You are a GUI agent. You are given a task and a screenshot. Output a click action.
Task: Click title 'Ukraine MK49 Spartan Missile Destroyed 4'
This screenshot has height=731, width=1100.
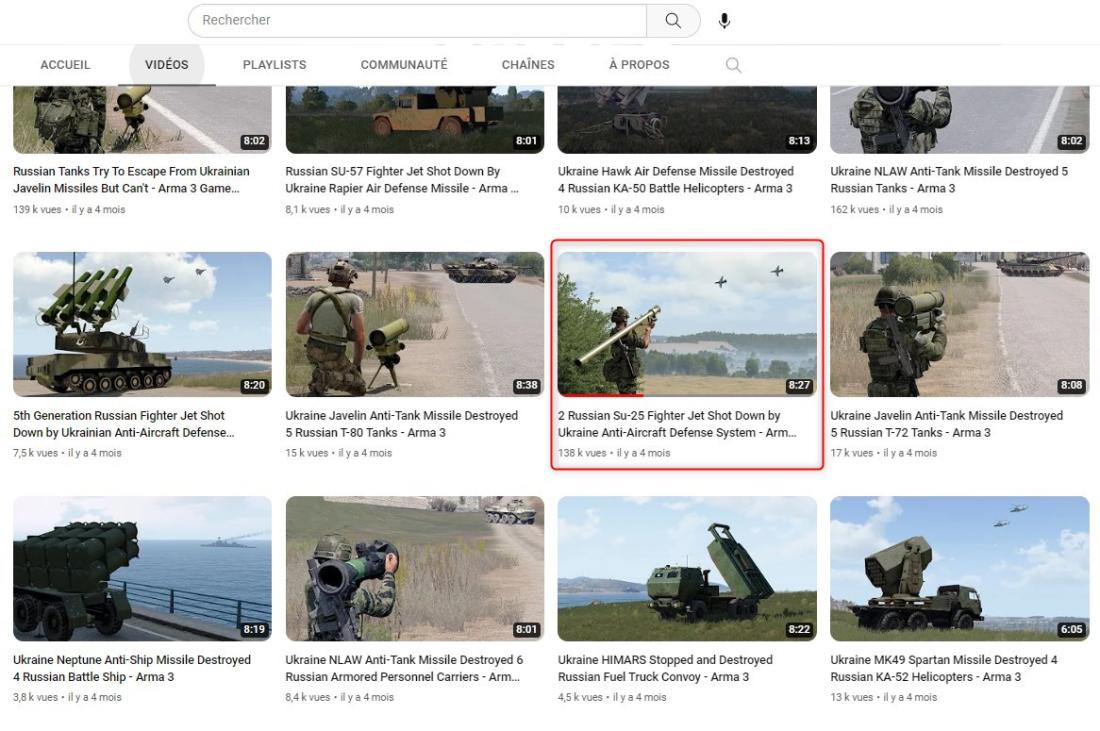point(944,668)
